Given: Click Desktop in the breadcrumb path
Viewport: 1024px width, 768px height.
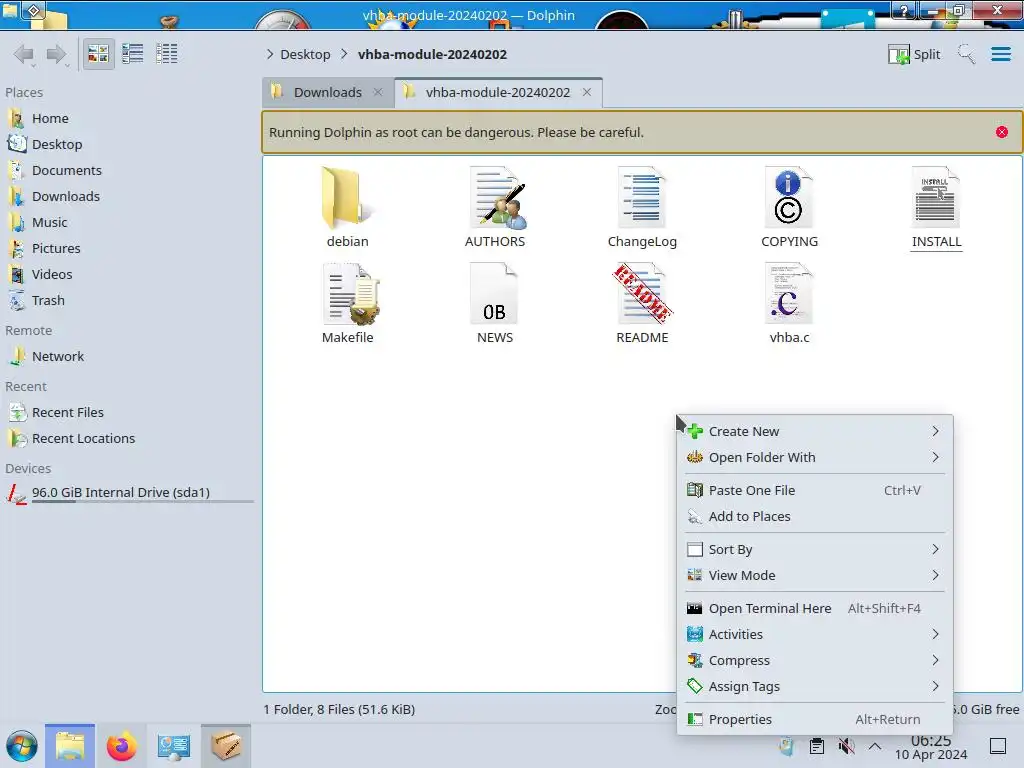Looking at the screenshot, I should 305,54.
